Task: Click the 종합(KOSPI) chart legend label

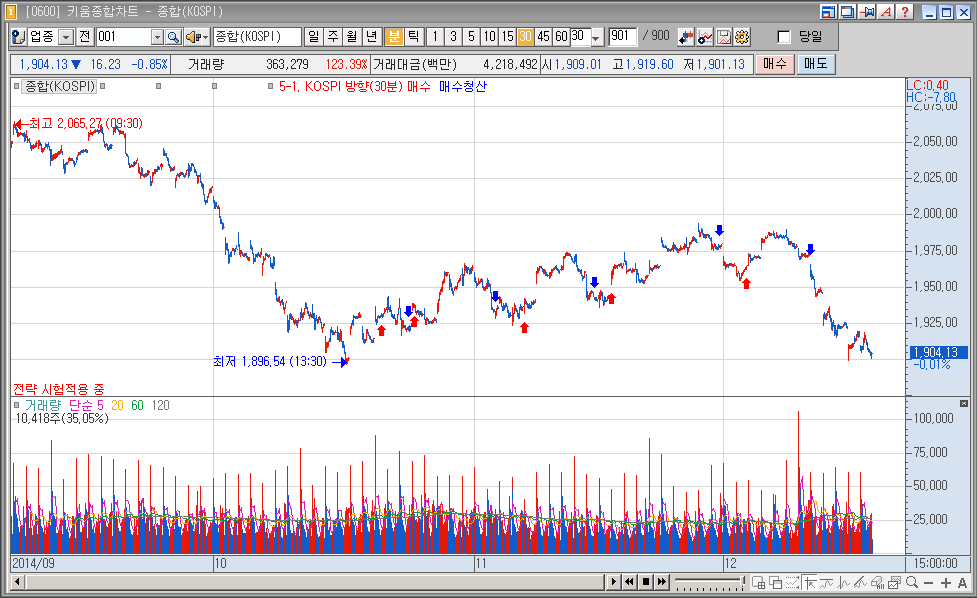Action: tap(59, 87)
